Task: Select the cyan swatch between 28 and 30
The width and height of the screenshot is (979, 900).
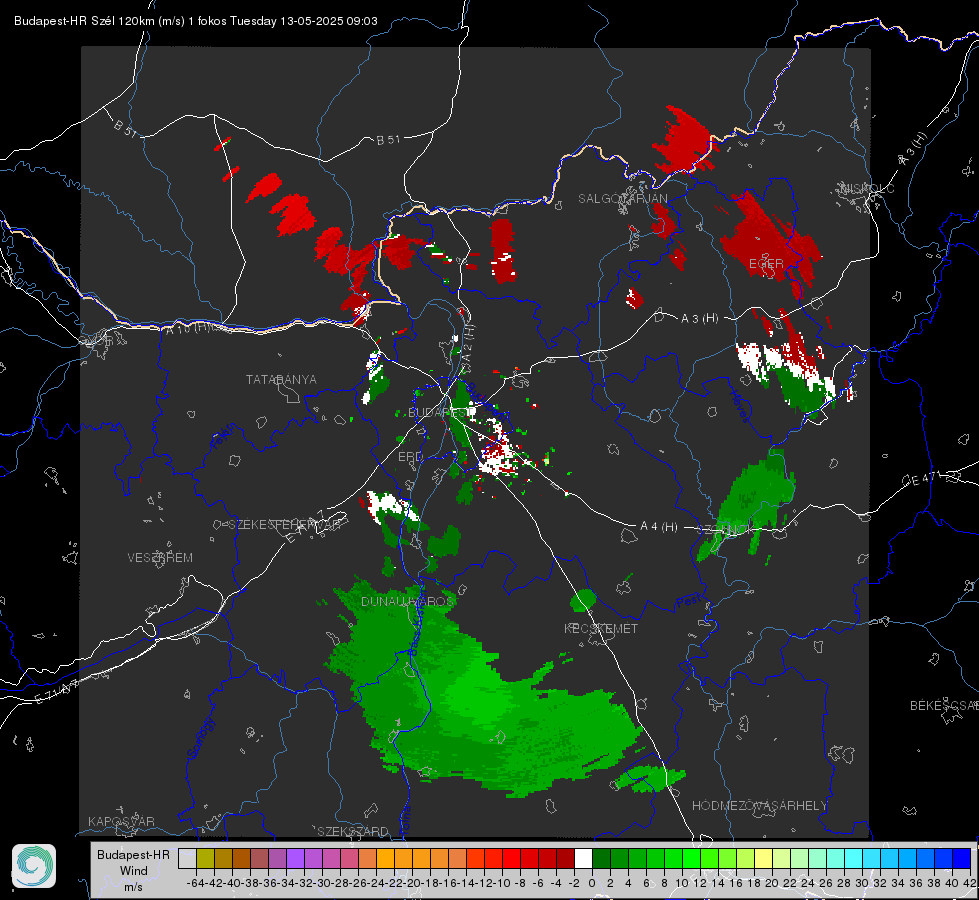Action: pos(854,859)
